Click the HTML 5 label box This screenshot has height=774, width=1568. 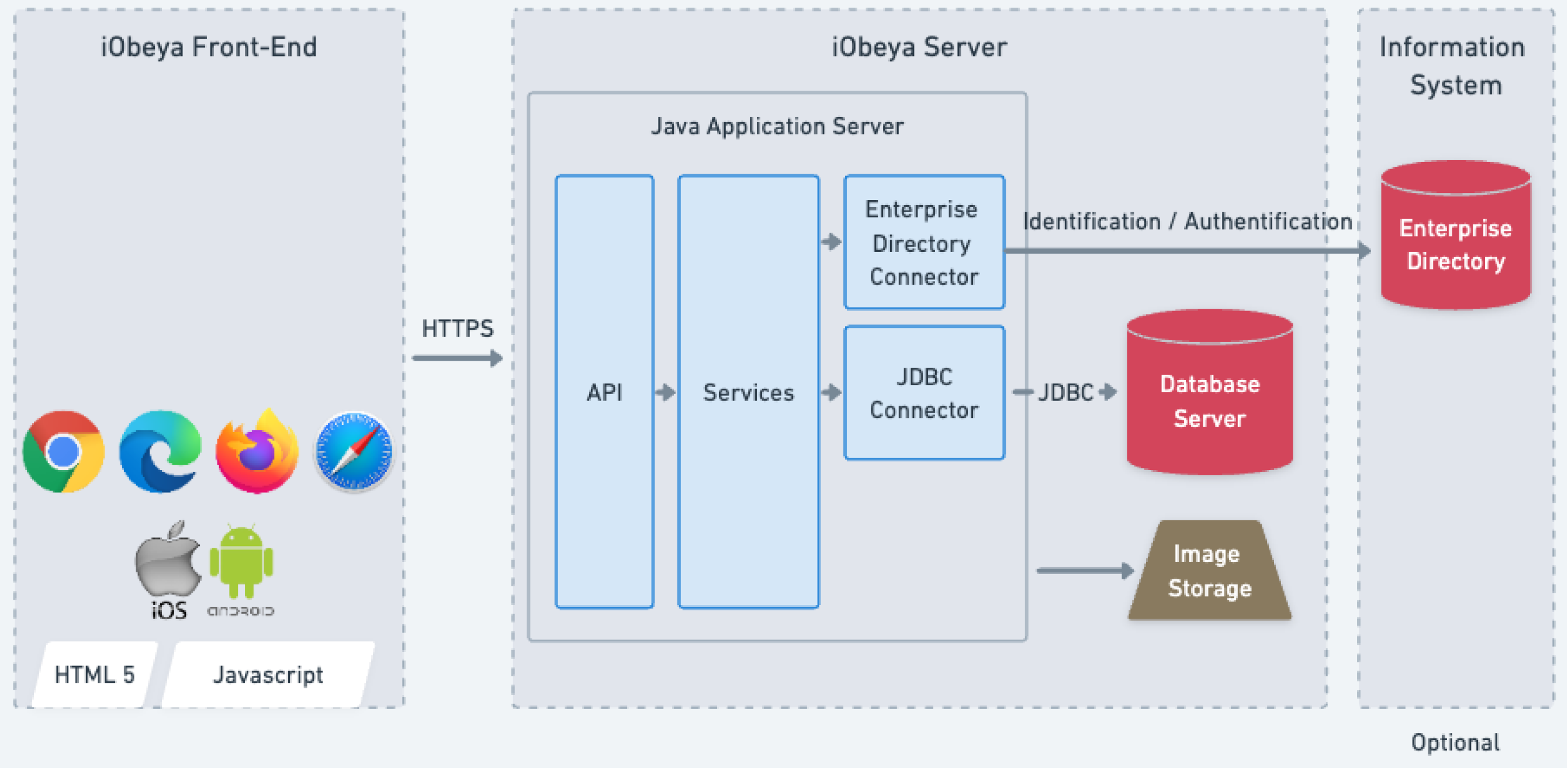tap(95, 675)
